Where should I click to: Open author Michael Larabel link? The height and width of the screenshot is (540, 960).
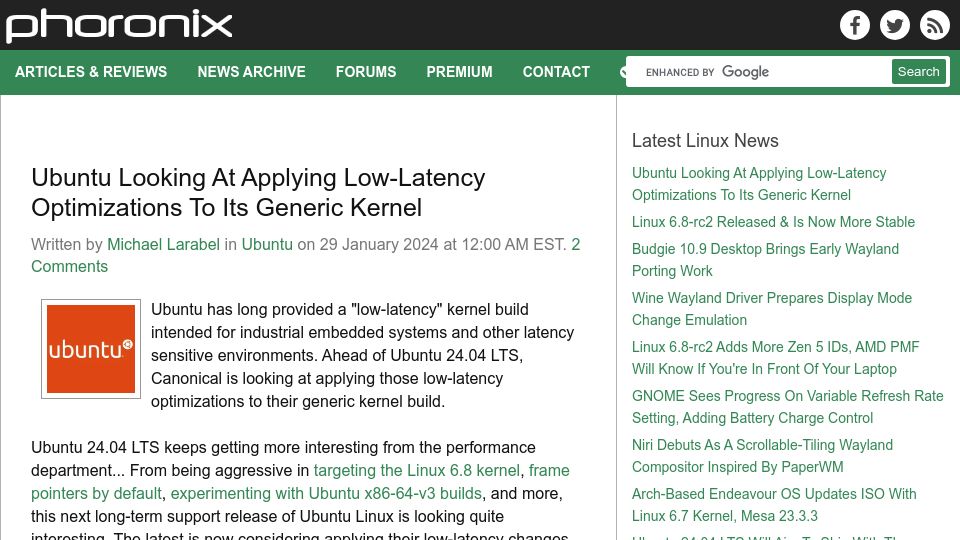pyautogui.click(x=163, y=244)
